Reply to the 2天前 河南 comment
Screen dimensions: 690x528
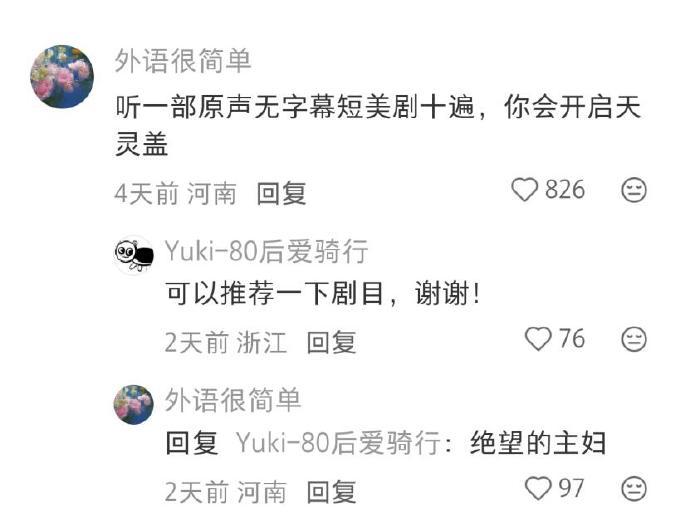(331, 492)
